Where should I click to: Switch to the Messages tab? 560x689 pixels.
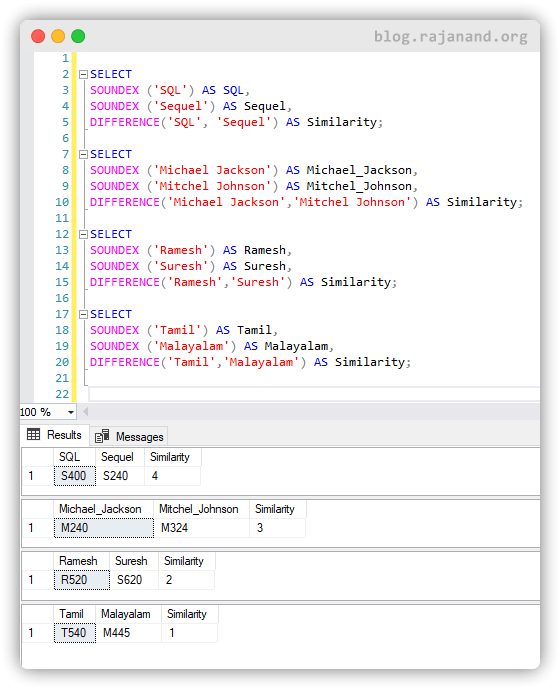pos(129,436)
